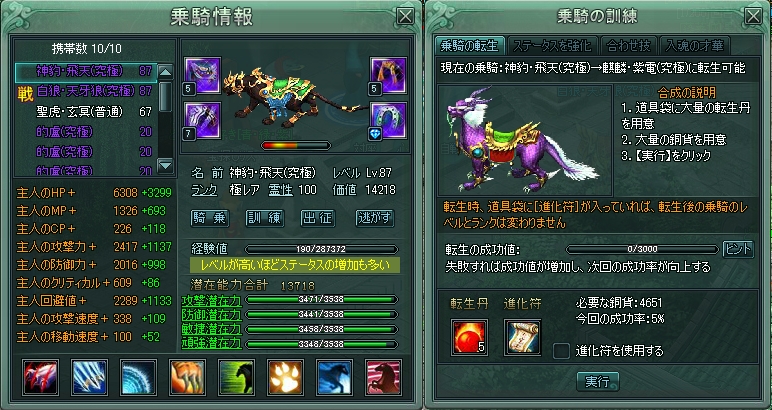Click the 転生丹 red orb item
The width and height of the screenshot is (772, 410).
point(469,337)
